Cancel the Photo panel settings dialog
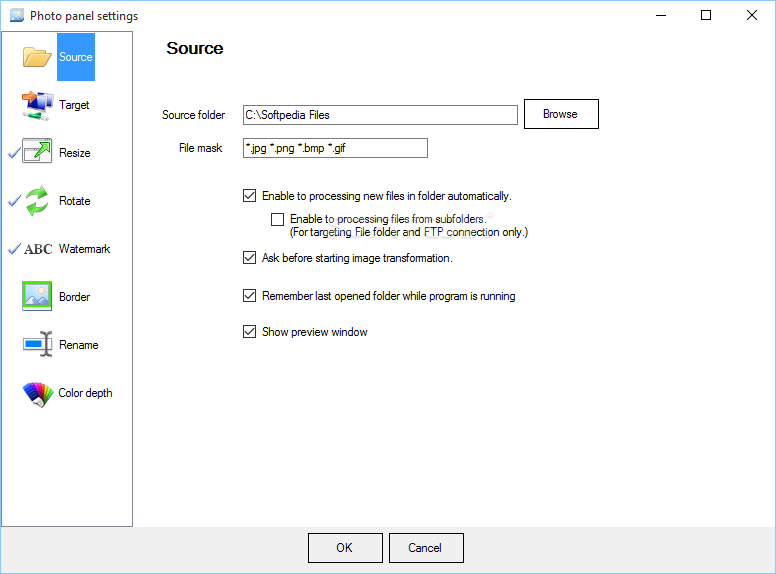 426,548
